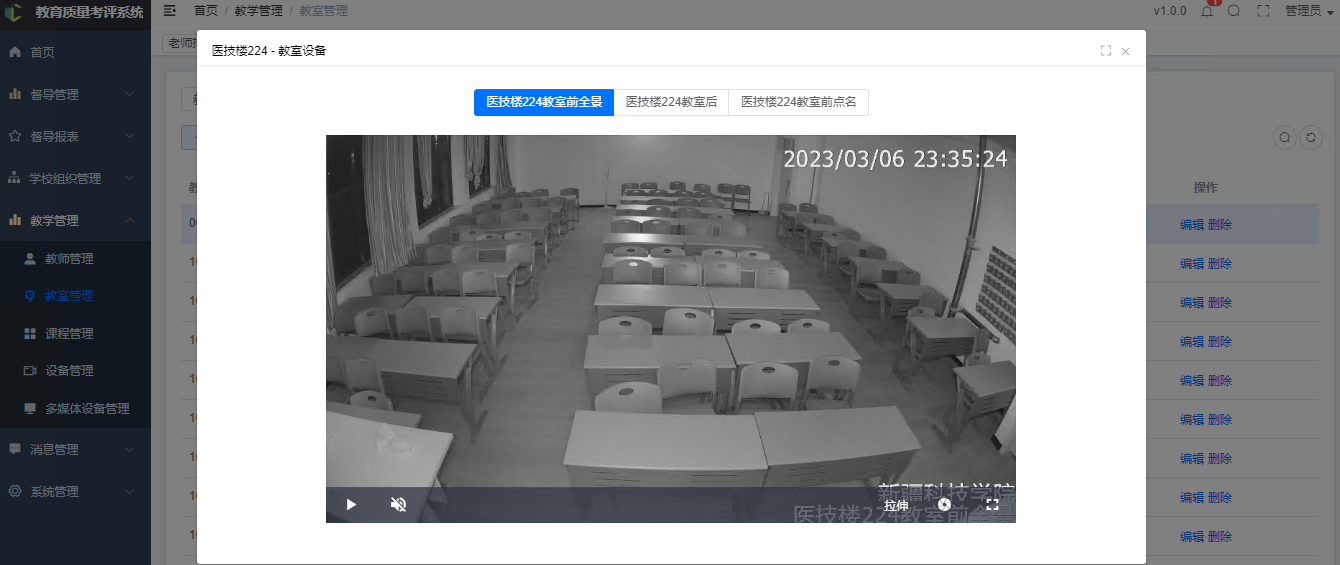Open the notification bell
Screen dimensions: 1340x565
[1207, 11]
